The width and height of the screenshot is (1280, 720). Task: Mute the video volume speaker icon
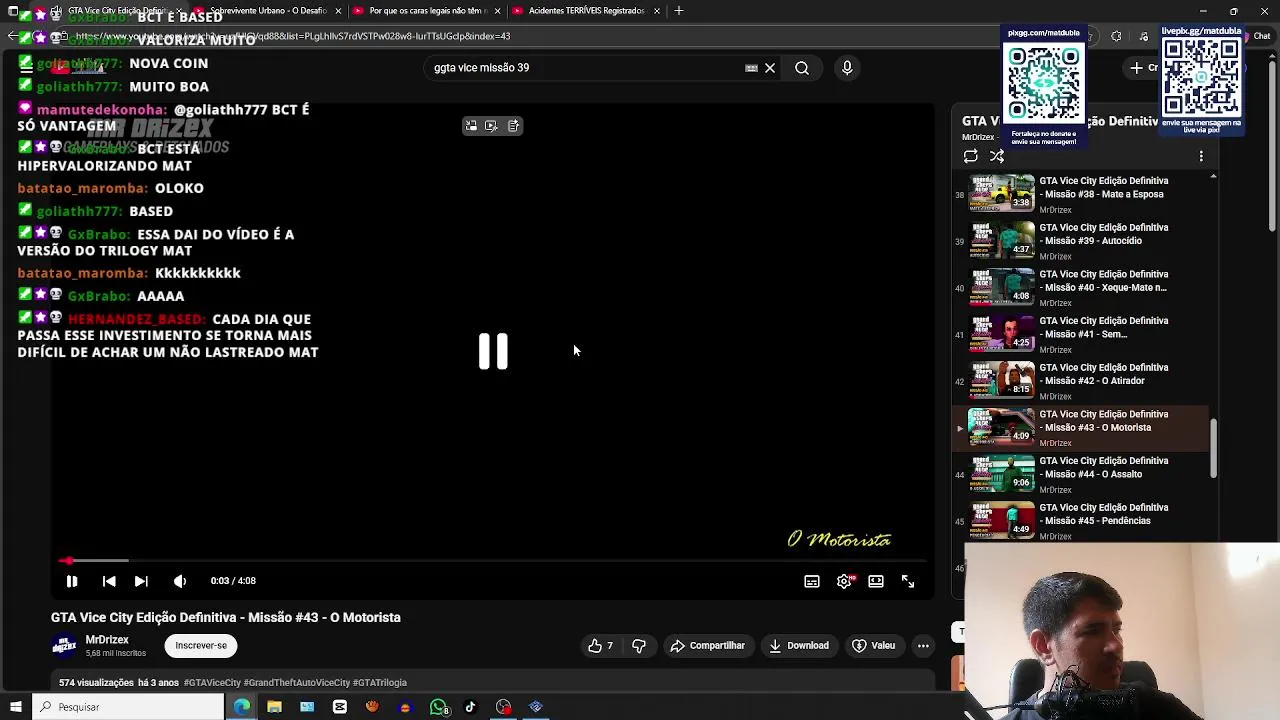180,581
